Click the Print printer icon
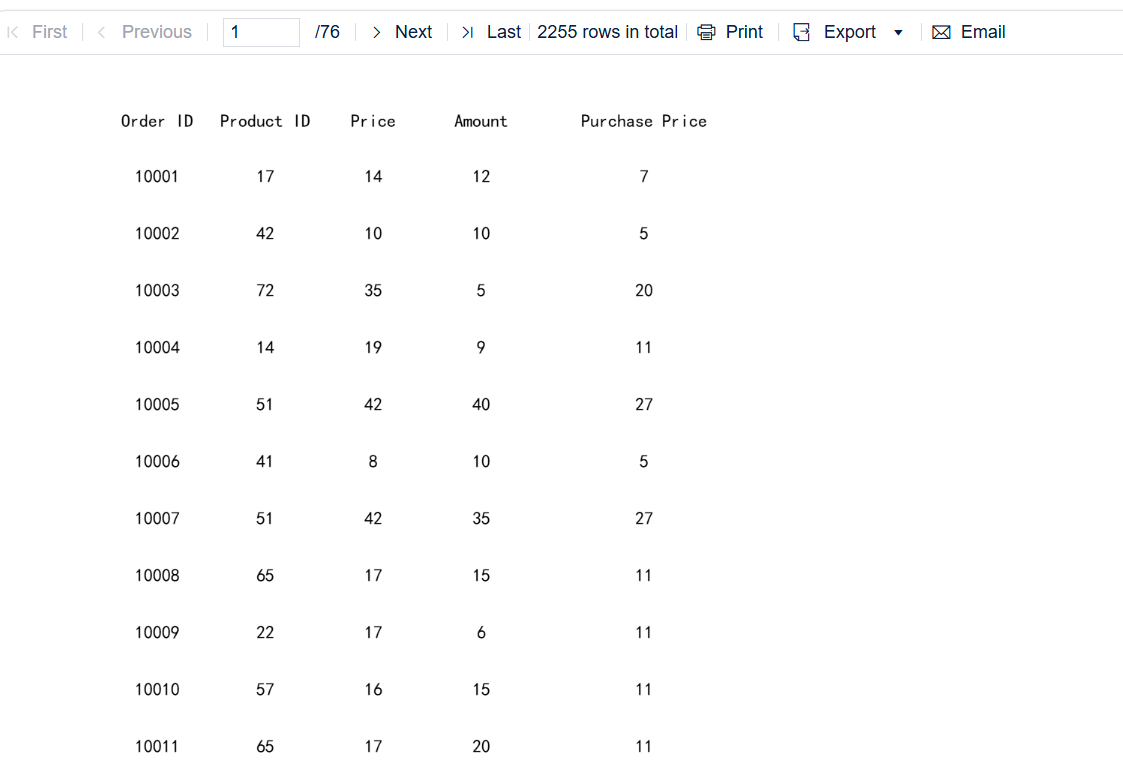 tap(706, 32)
